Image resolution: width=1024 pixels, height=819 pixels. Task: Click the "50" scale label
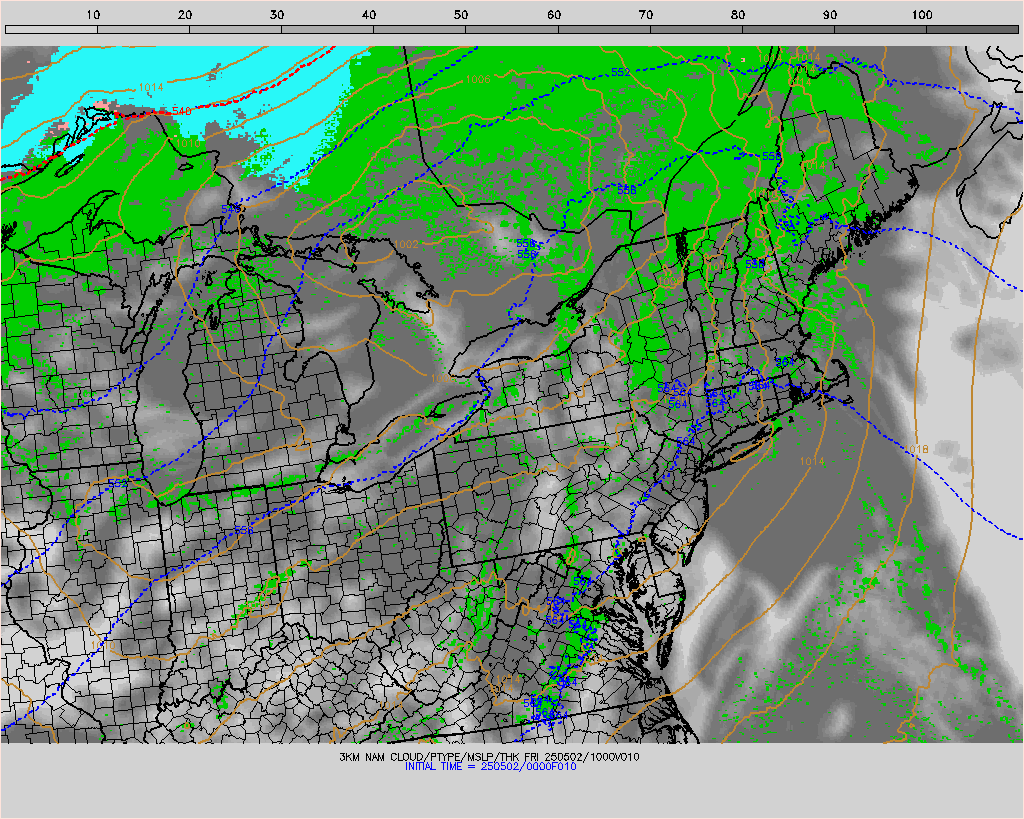pos(461,14)
